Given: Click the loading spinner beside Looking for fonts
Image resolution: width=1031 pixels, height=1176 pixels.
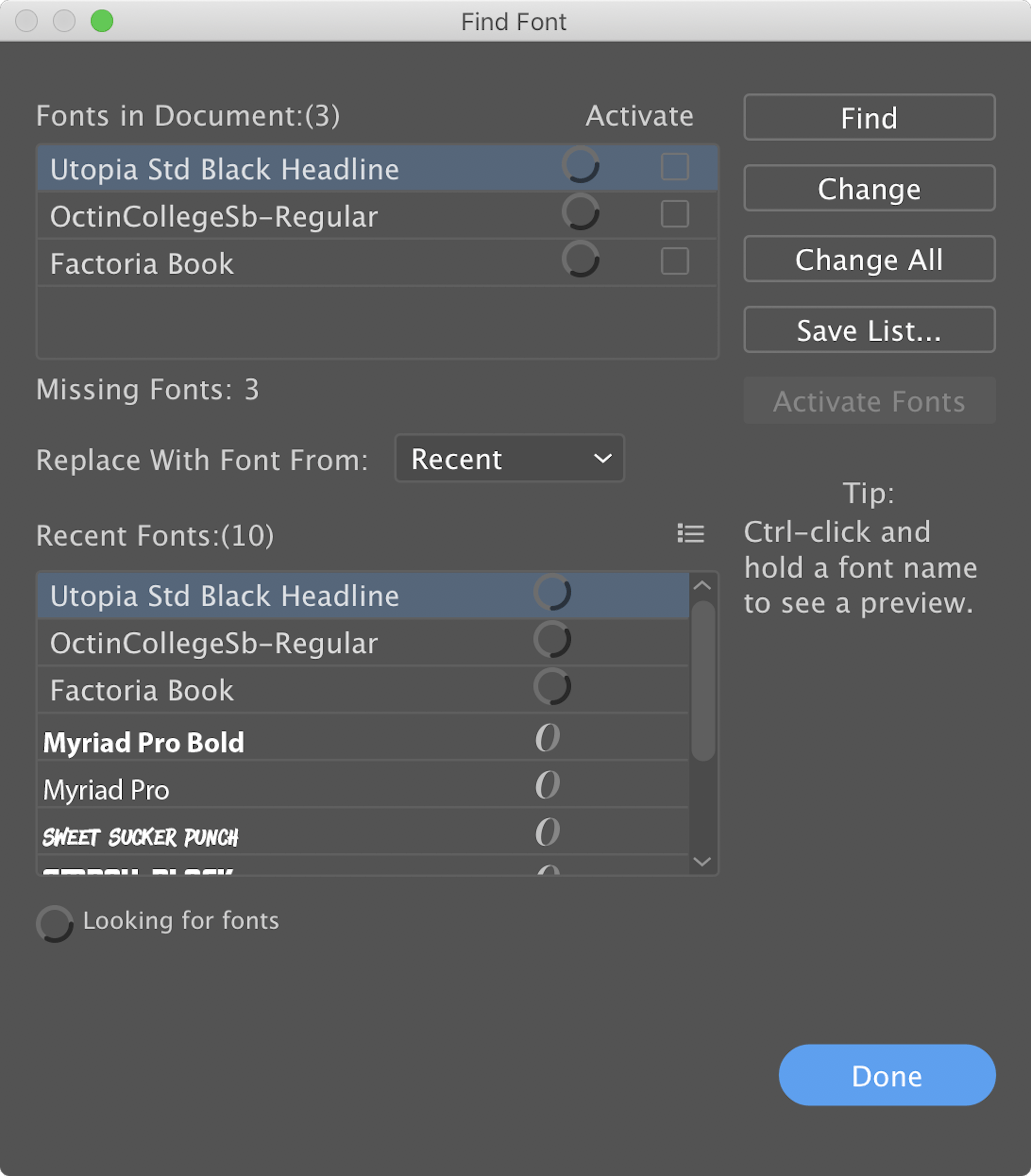Looking at the screenshot, I should coord(55,922).
